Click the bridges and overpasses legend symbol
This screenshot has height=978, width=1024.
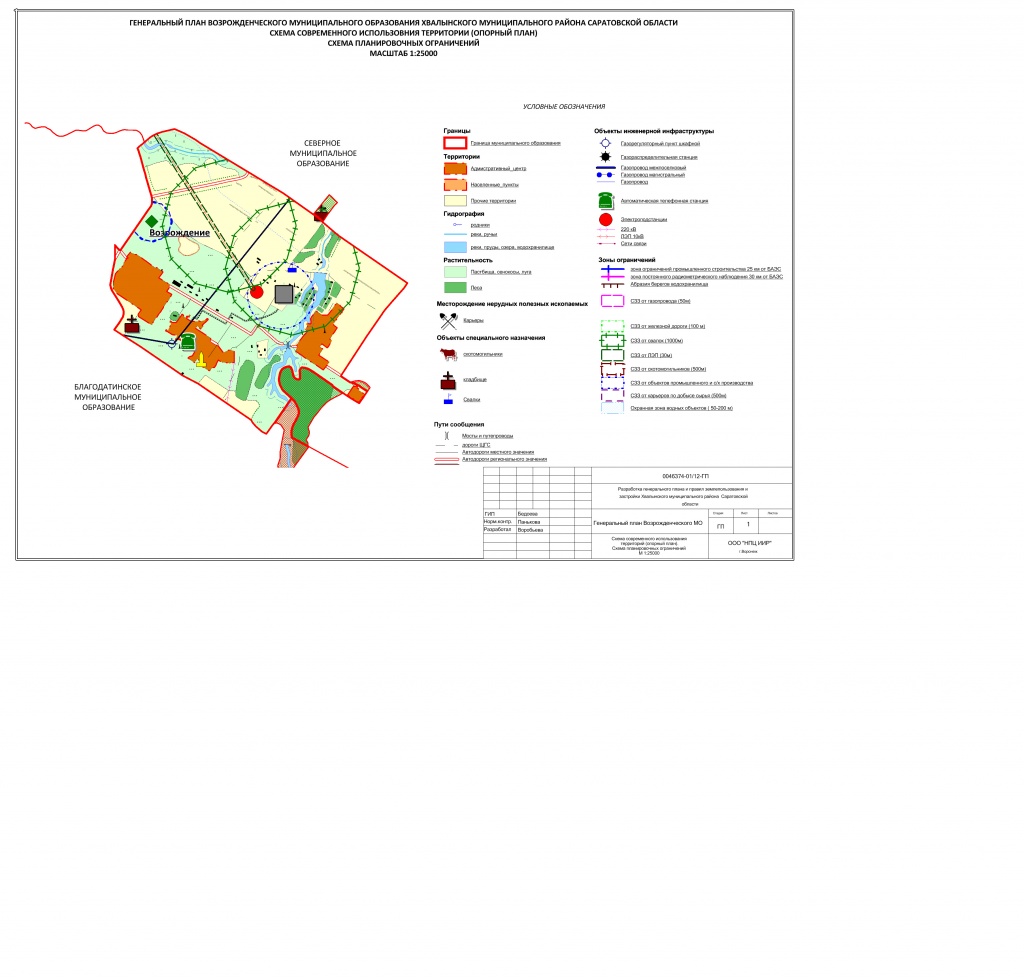pos(447,435)
